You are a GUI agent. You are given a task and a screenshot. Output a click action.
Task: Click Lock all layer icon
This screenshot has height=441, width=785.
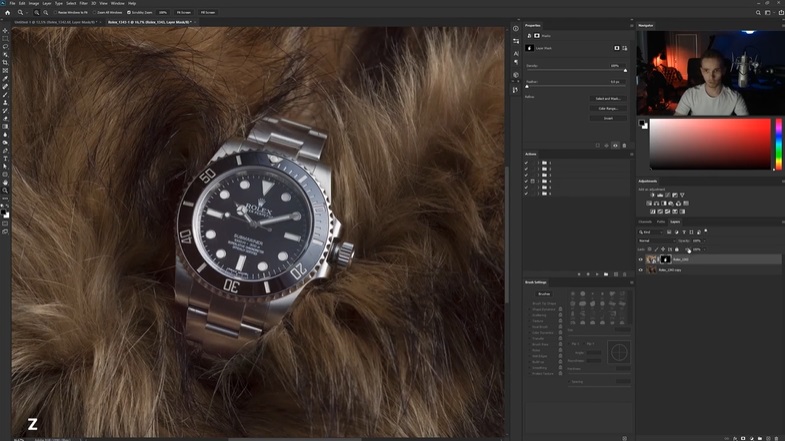click(677, 249)
